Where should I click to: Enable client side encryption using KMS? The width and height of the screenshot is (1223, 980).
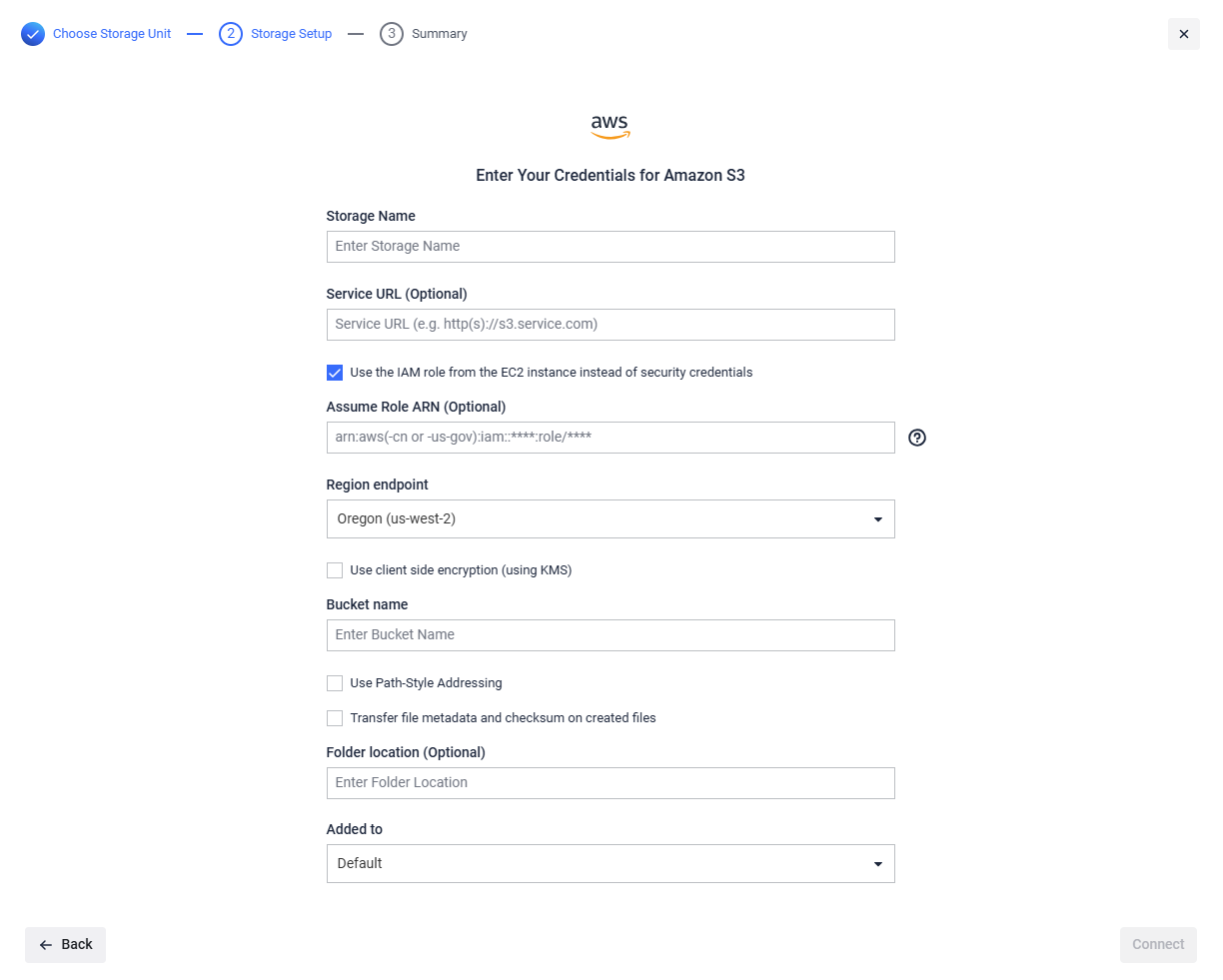[335, 570]
